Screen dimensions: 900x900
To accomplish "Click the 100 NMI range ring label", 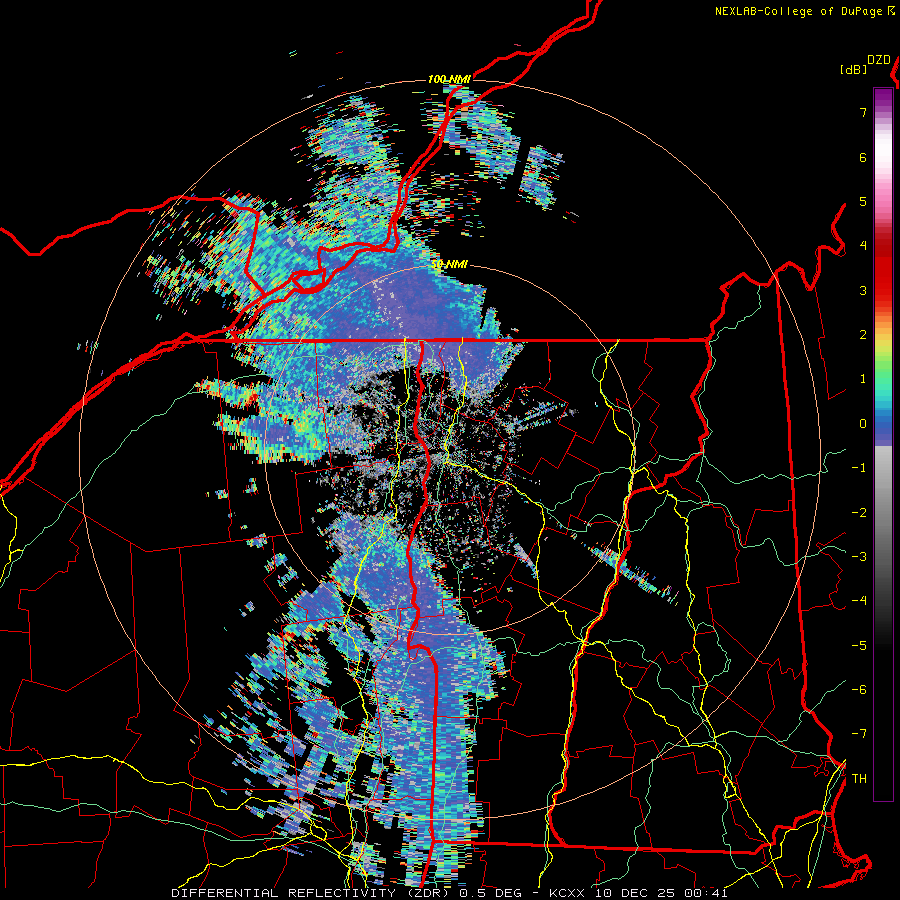I will coord(448,79).
